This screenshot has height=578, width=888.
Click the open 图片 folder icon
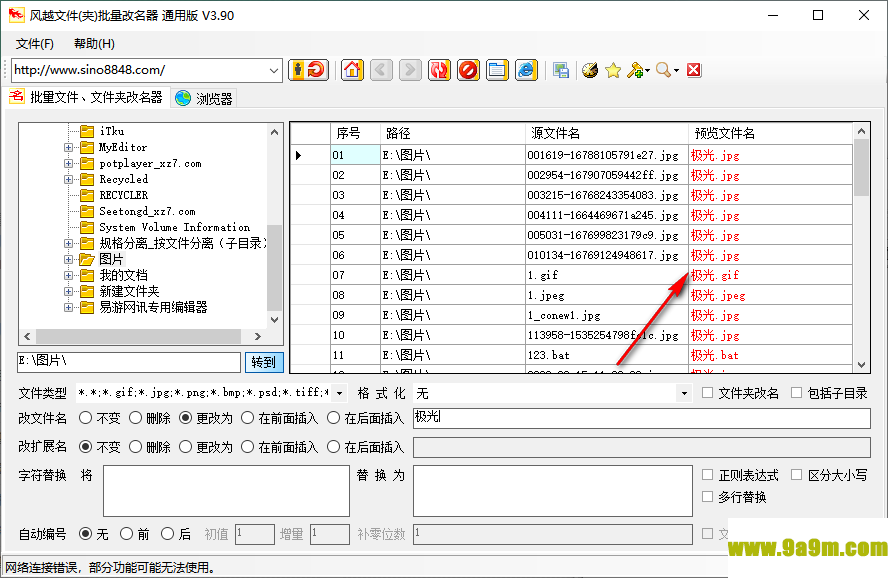click(87, 259)
